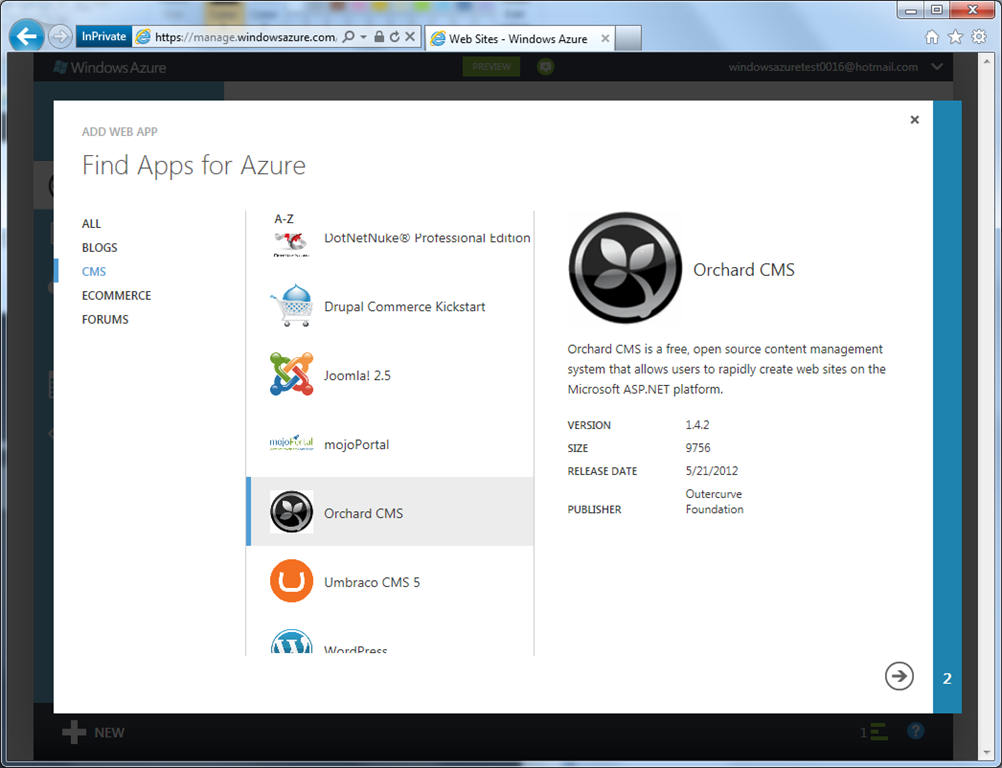Filter apps by FORUMS category
This screenshot has height=768, width=1002.
105,320
